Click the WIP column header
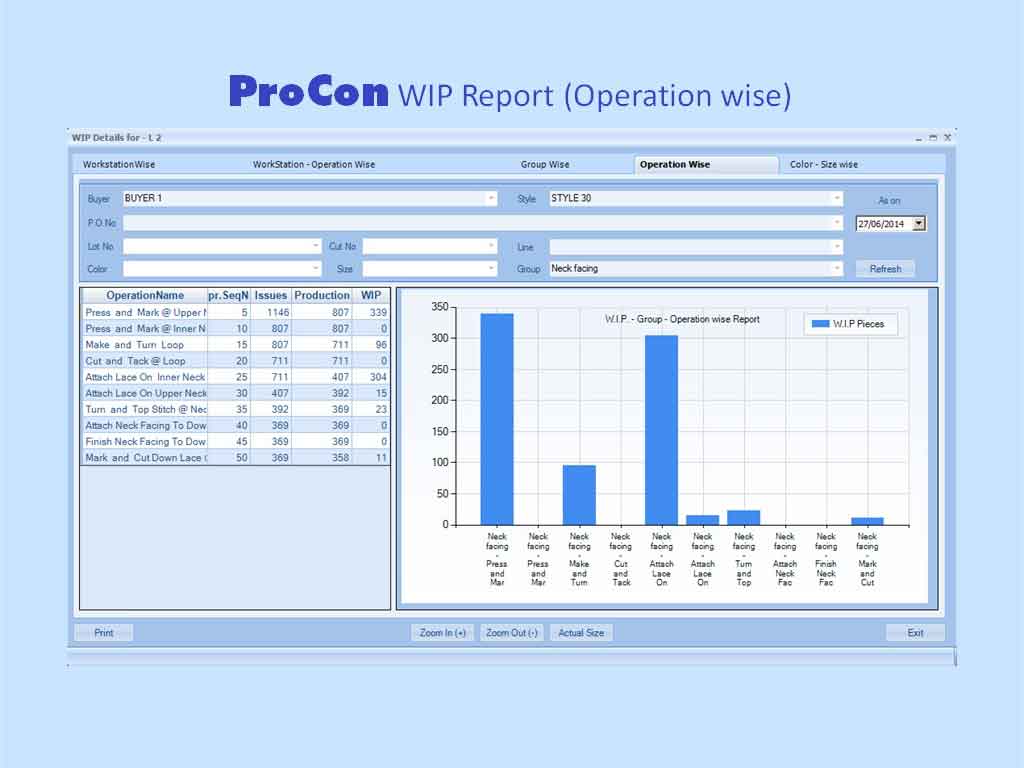Viewport: 1024px width, 768px height. point(371,296)
